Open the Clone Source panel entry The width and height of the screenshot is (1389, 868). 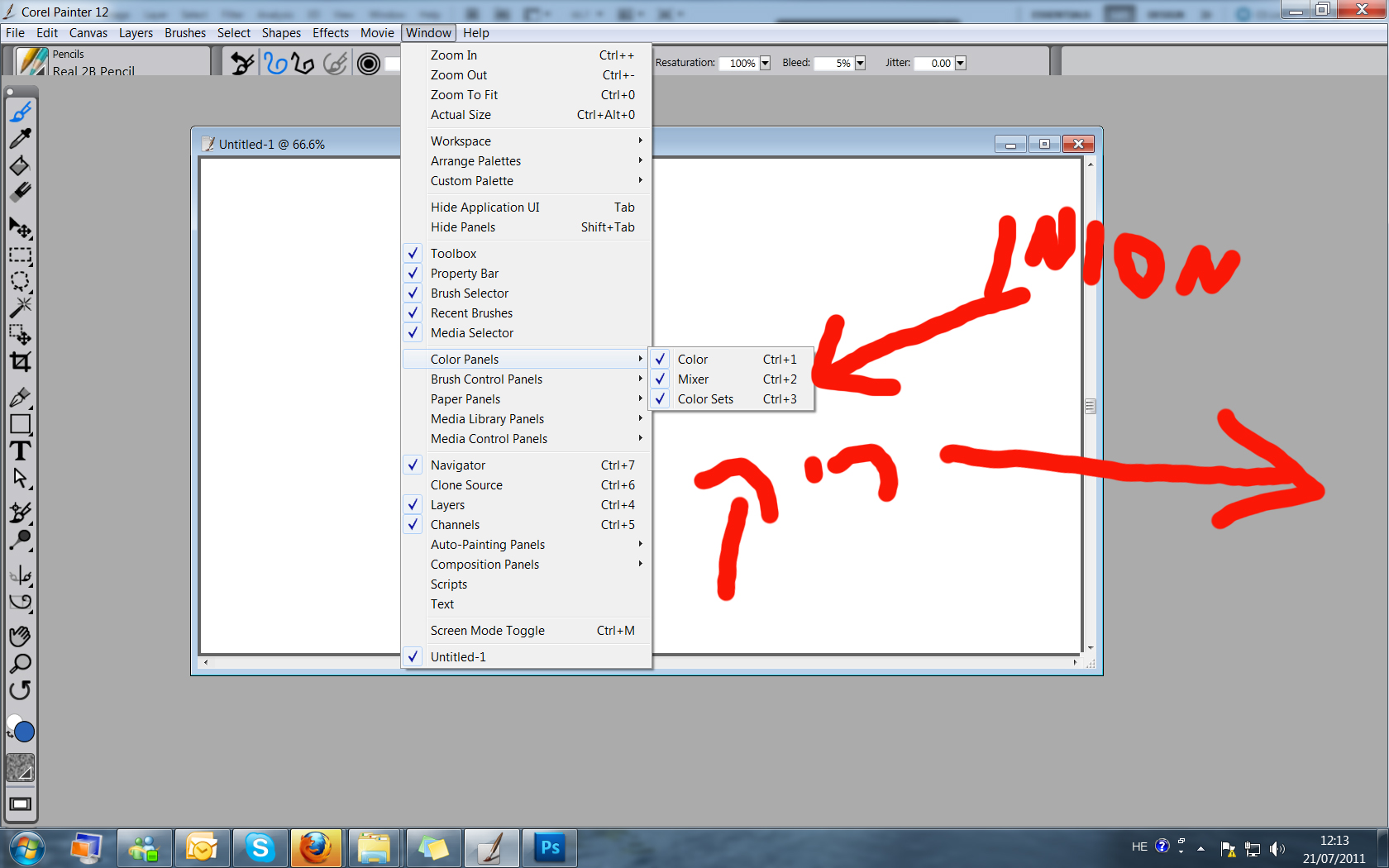[x=527, y=485]
